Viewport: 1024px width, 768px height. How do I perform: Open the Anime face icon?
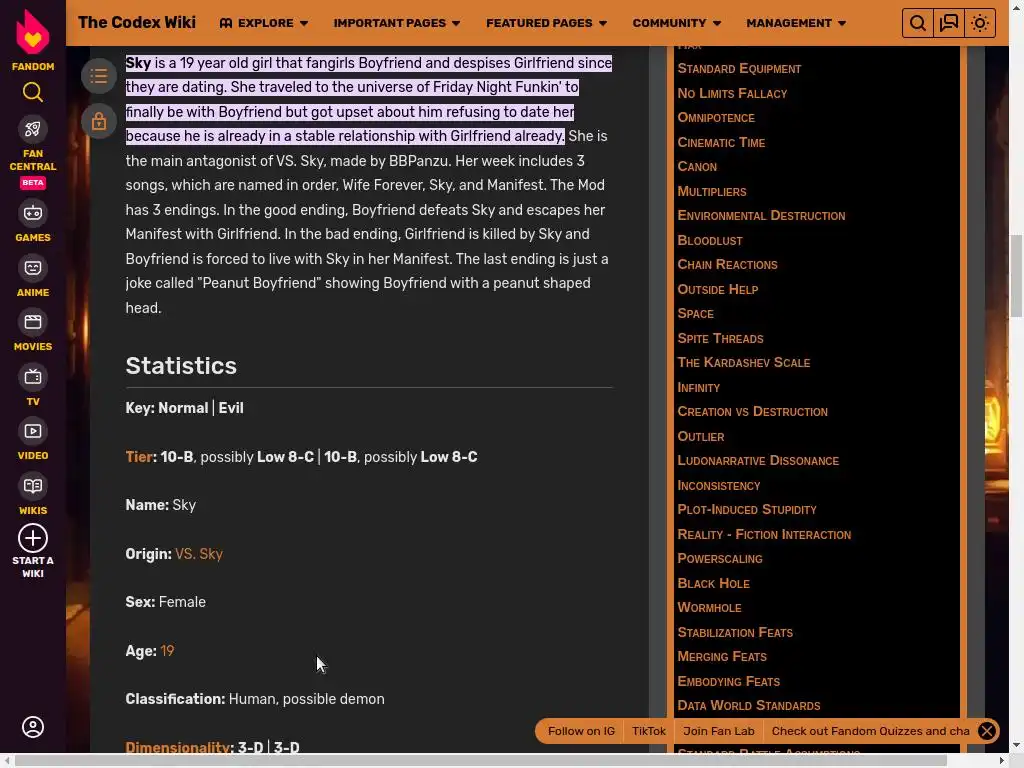[x=33, y=268]
